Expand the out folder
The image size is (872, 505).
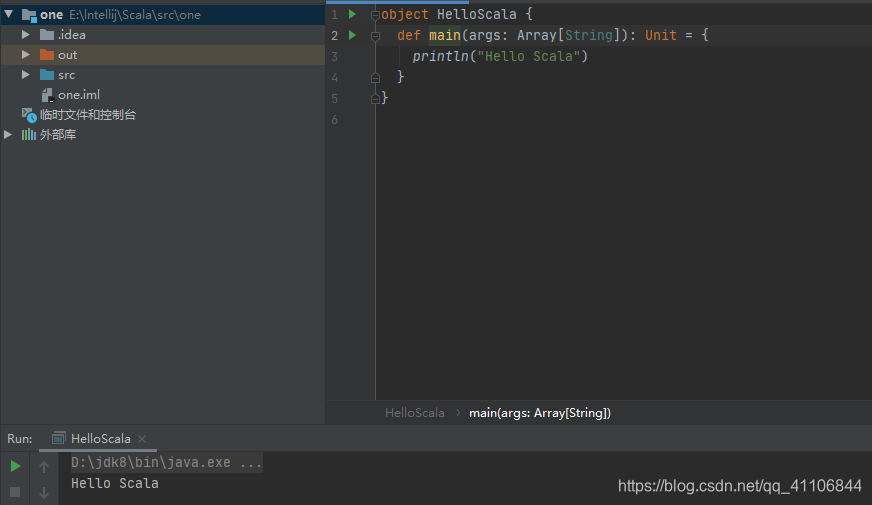26,55
